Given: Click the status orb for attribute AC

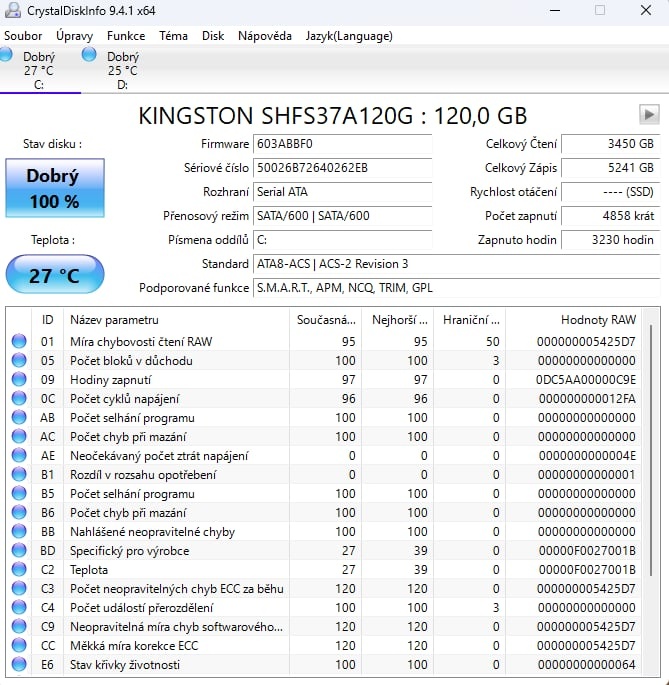Looking at the screenshot, I should 19,436.
